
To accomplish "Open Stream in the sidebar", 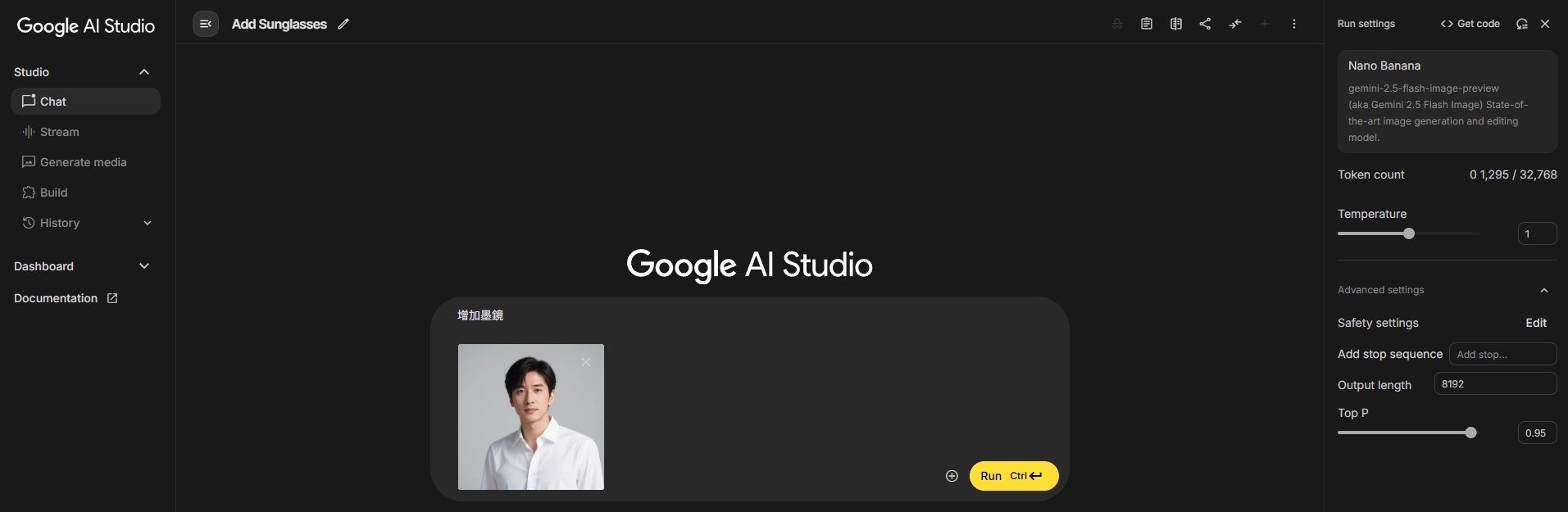I will pos(59,132).
